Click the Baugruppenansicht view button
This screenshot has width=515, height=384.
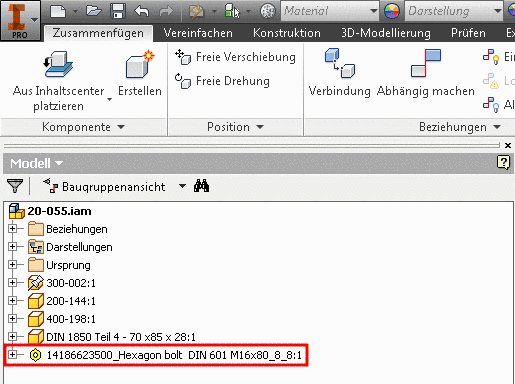(104, 187)
